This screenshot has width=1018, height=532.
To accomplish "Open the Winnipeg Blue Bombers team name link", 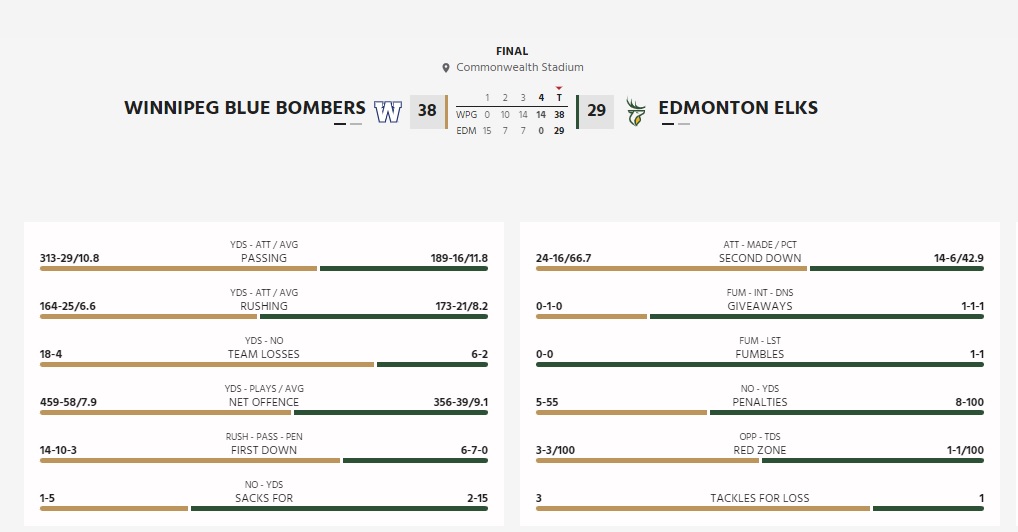I will pyautogui.click(x=245, y=108).
